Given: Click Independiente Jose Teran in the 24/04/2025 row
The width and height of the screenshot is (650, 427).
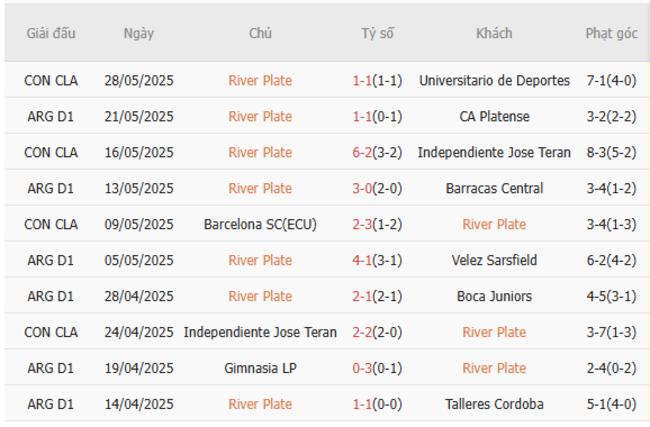Looking at the screenshot, I should [260, 332].
